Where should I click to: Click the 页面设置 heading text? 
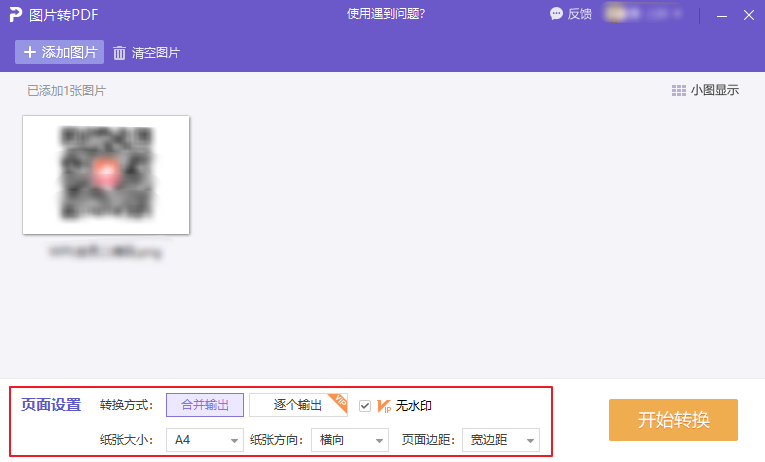coord(51,405)
